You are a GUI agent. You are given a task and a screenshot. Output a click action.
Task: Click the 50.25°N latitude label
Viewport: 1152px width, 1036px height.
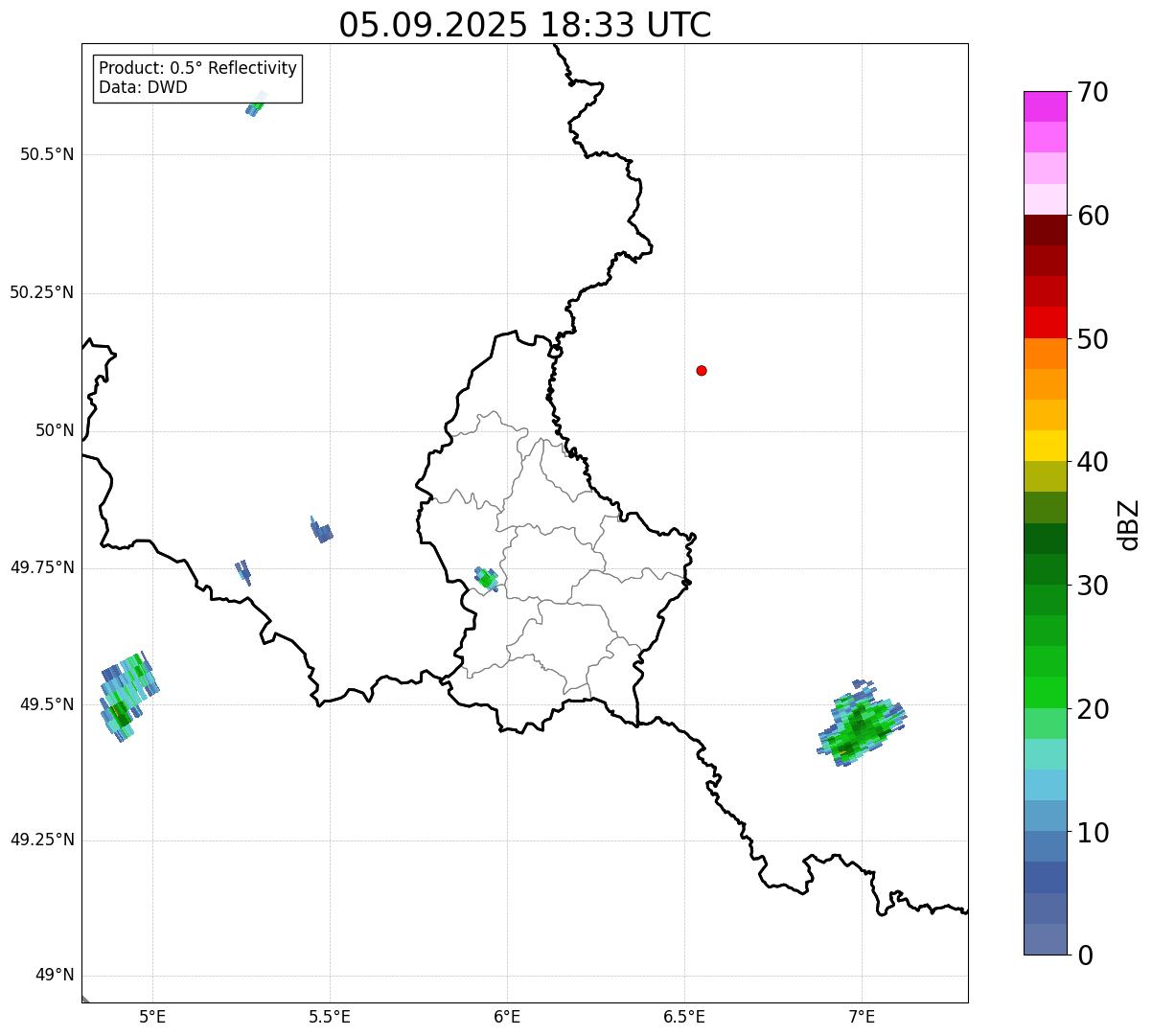[42, 292]
